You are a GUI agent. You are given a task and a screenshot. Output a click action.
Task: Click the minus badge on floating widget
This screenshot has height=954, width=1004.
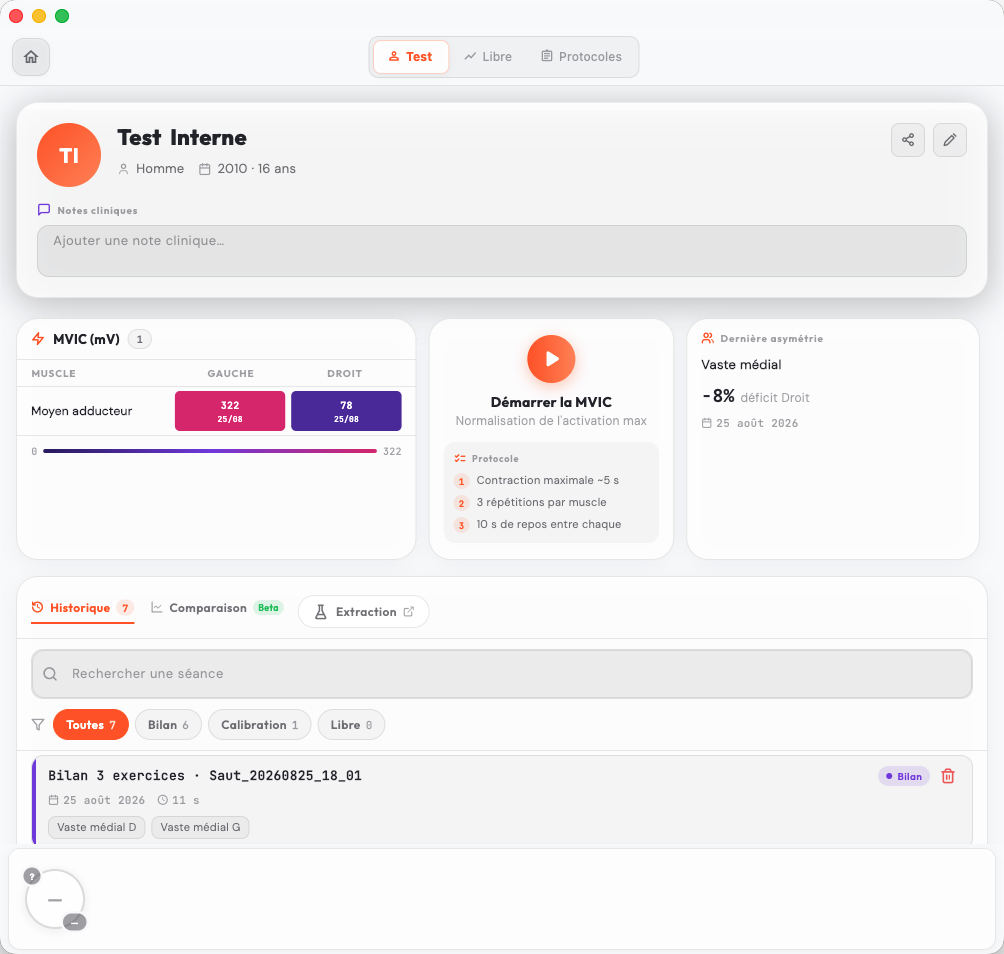coord(75,922)
